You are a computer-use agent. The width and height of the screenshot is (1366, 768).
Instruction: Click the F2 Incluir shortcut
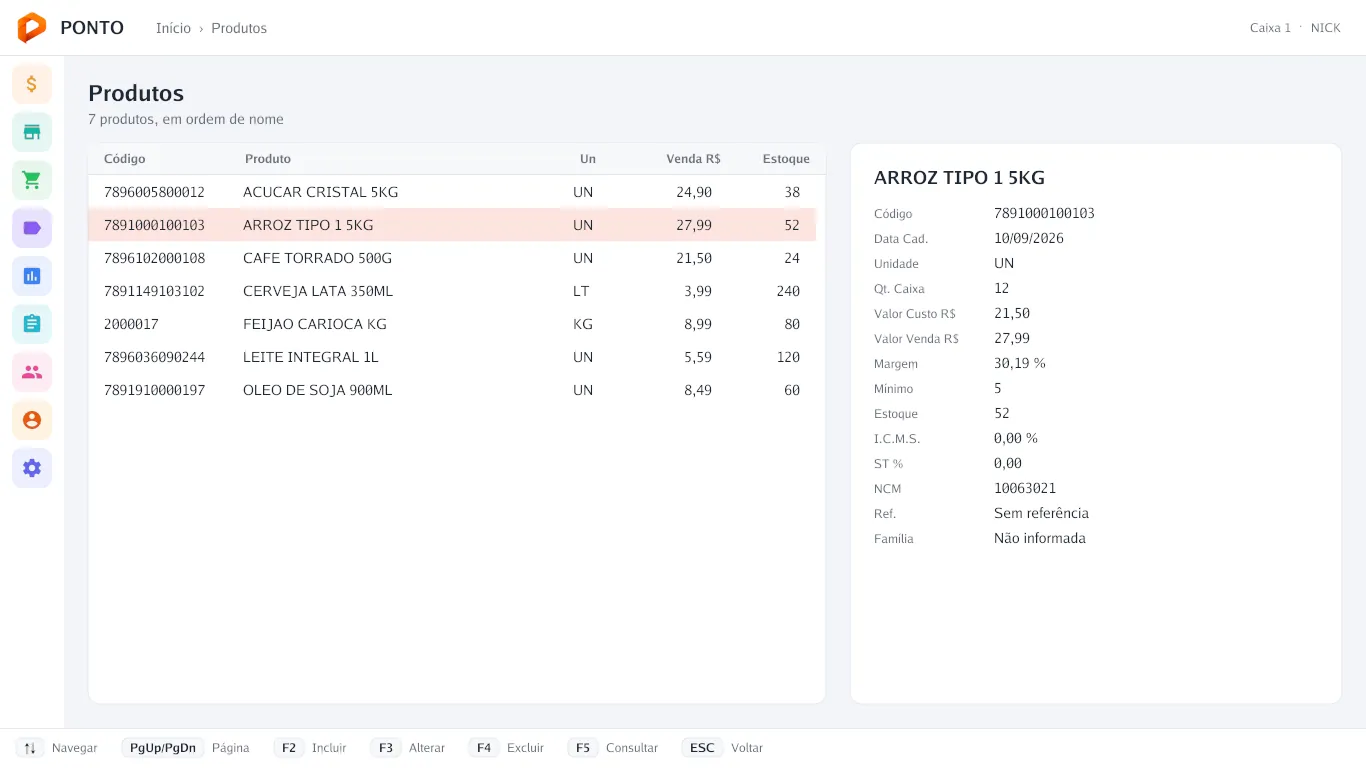tap(310, 748)
